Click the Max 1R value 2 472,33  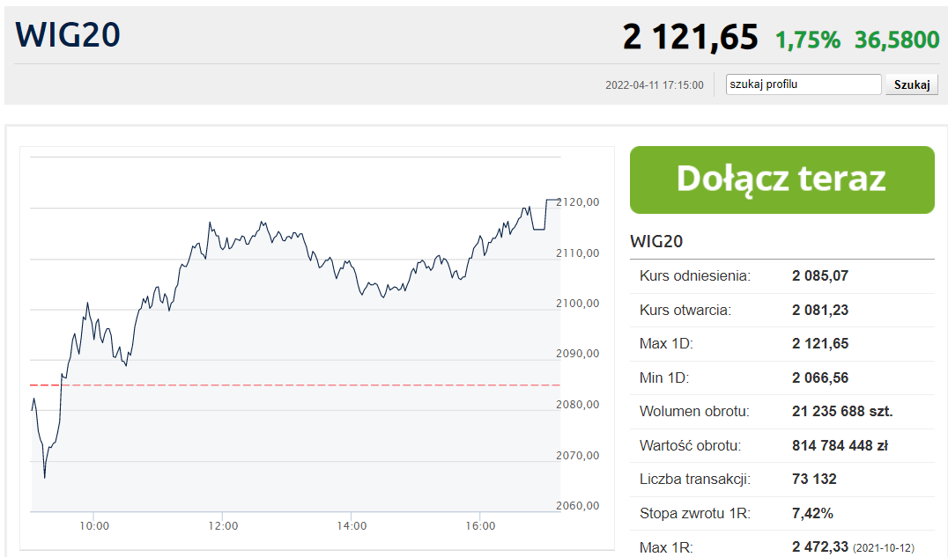coord(820,547)
